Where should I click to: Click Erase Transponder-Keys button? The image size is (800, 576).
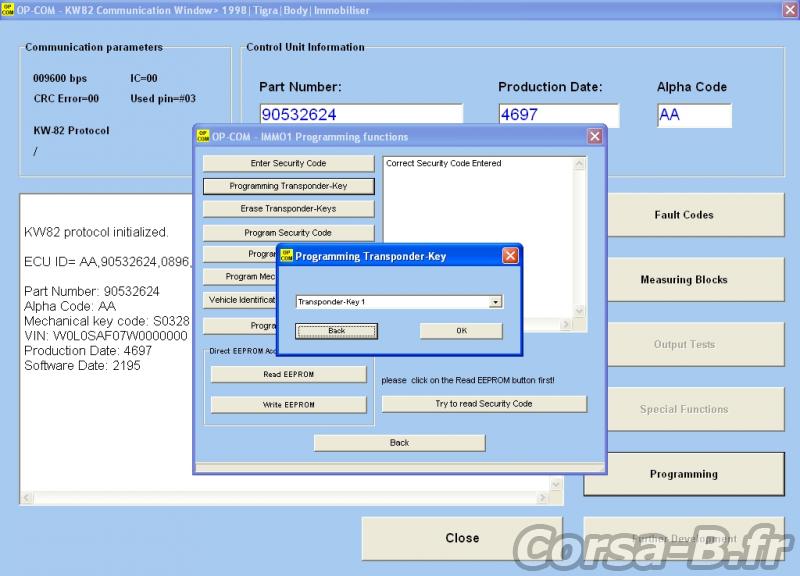(288, 209)
